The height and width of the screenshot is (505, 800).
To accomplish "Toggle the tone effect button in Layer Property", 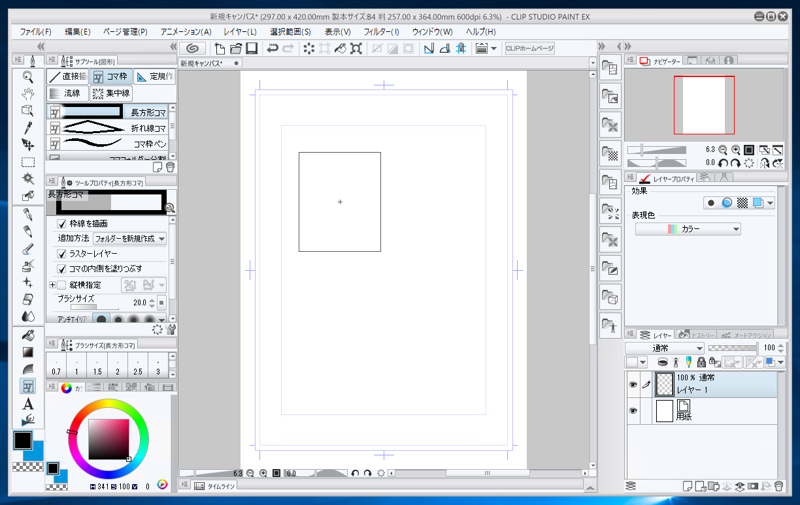I will click(x=742, y=203).
